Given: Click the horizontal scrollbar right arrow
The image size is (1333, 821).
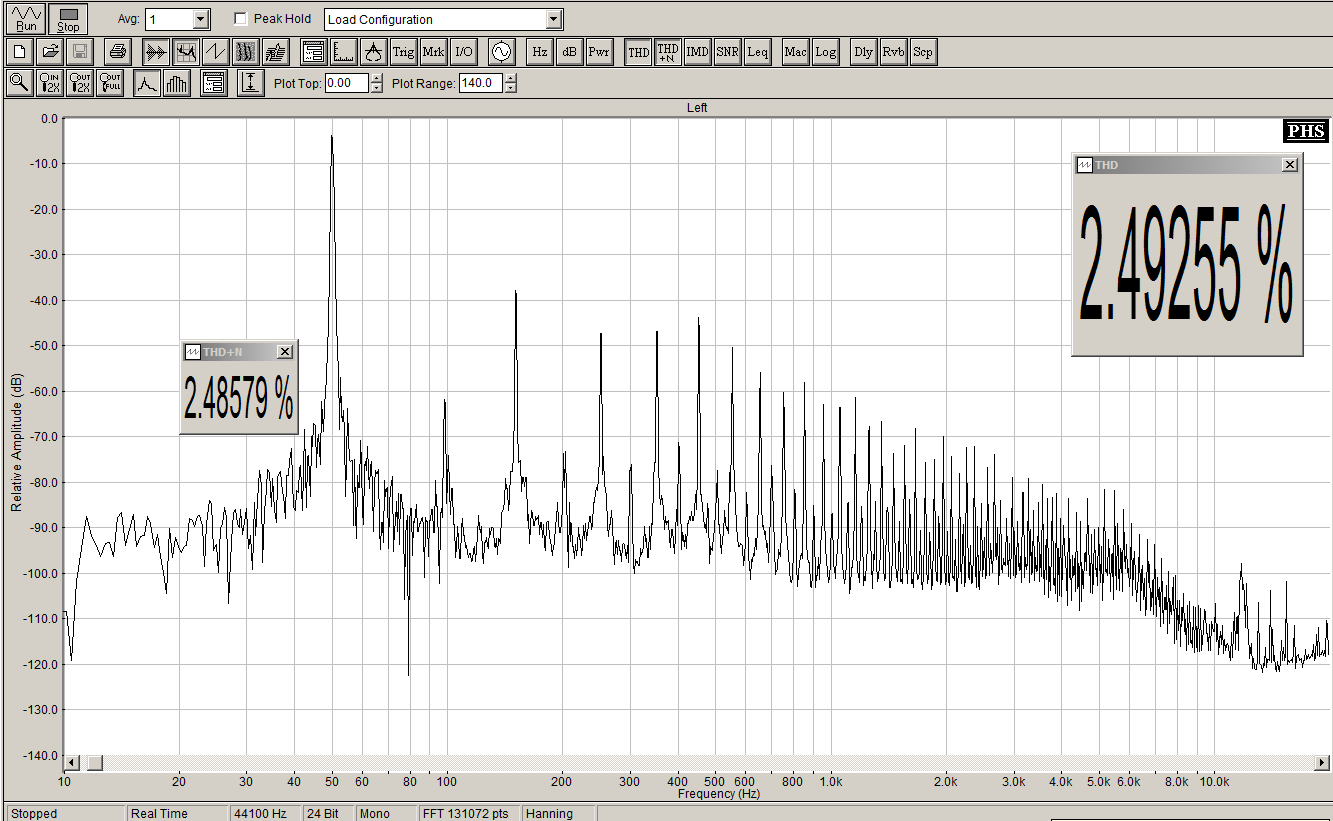Looking at the screenshot, I should pyautogui.click(x=1322, y=763).
